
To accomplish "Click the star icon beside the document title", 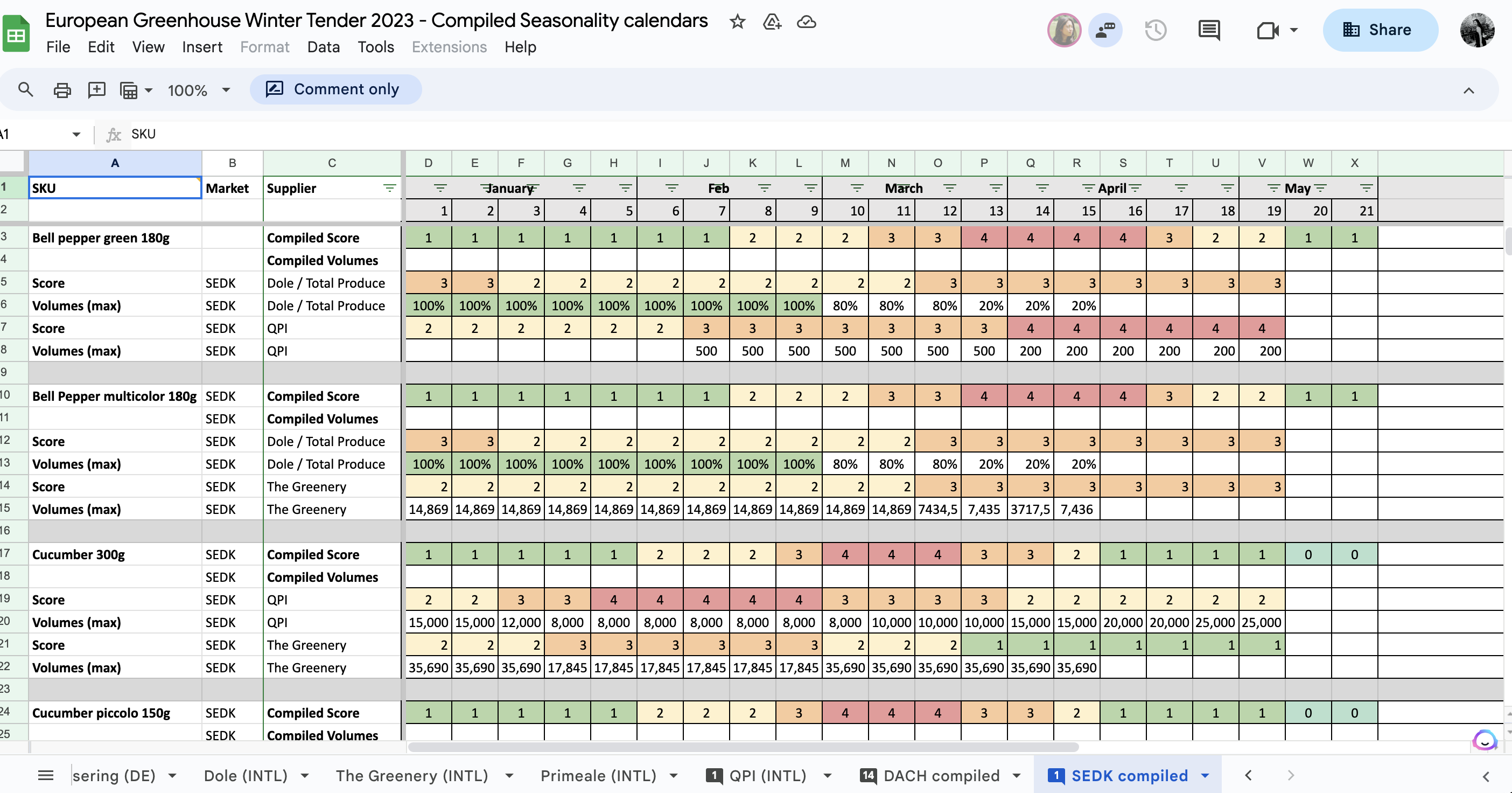I will (x=737, y=22).
